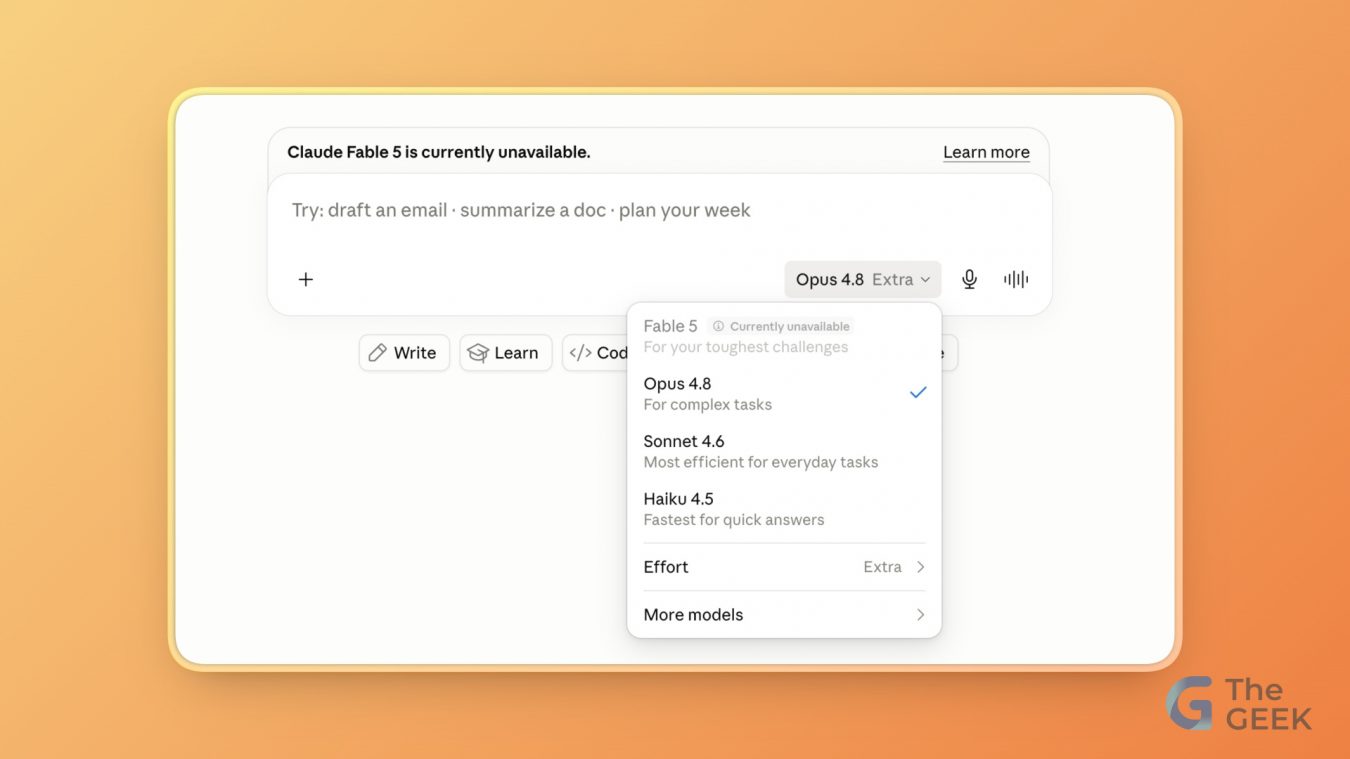
Task: Click the Write suggestion button
Action: click(x=404, y=353)
